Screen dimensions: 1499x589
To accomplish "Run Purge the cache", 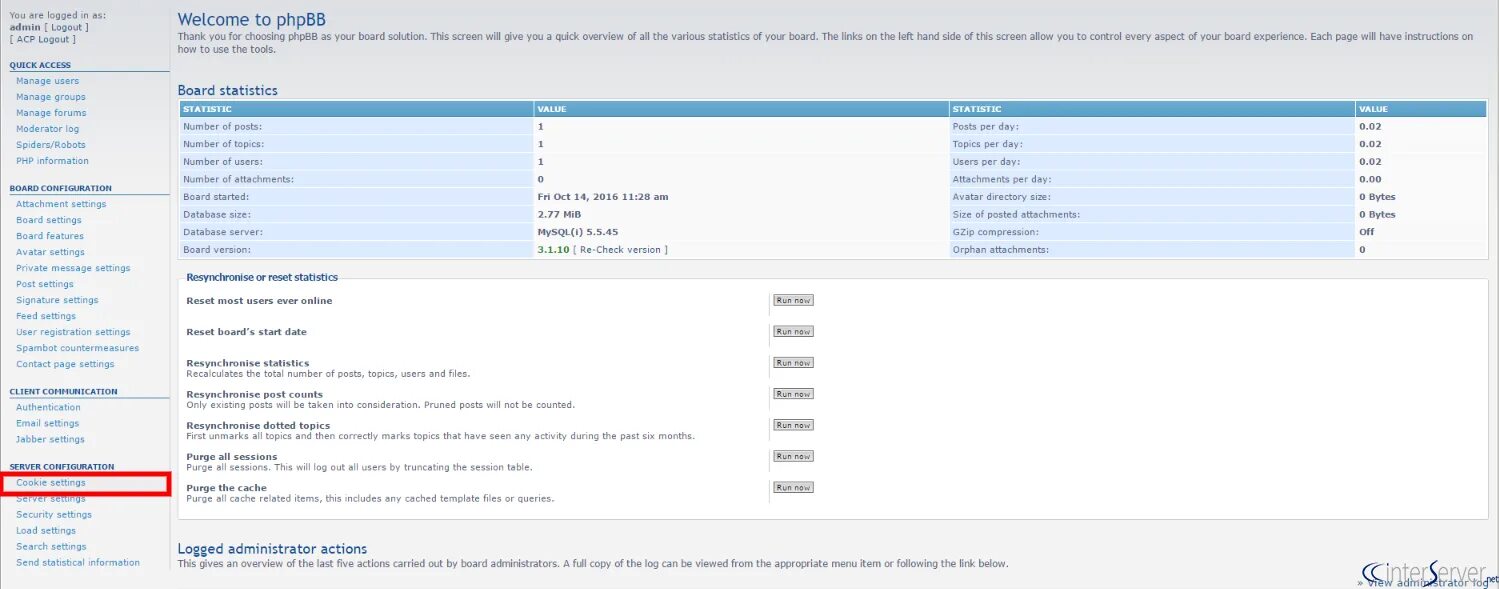I will pyautogui.click(x=793, y=488).
